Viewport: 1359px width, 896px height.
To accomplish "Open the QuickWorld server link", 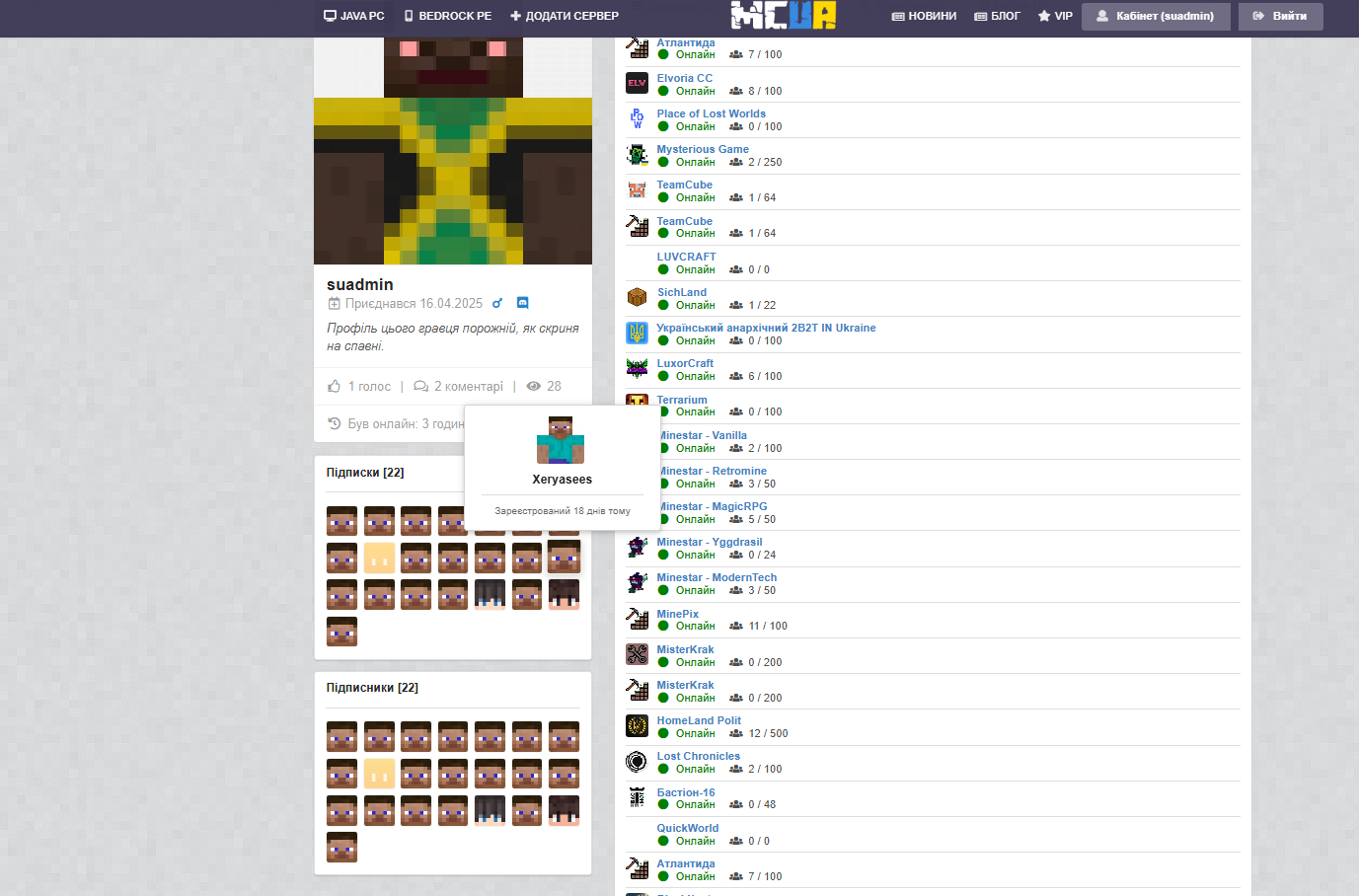I will click(688, 828).
